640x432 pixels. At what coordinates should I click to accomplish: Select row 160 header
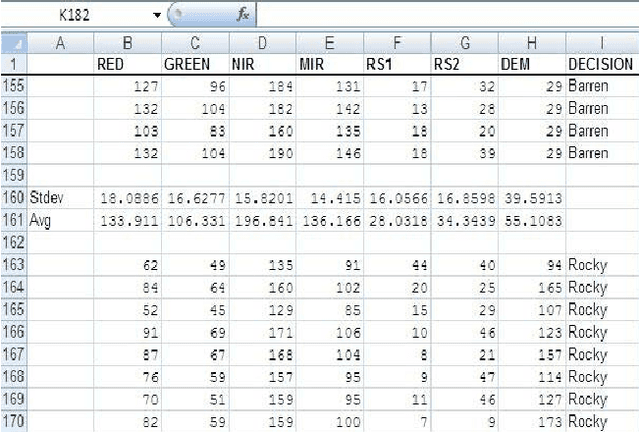(14, 196)
